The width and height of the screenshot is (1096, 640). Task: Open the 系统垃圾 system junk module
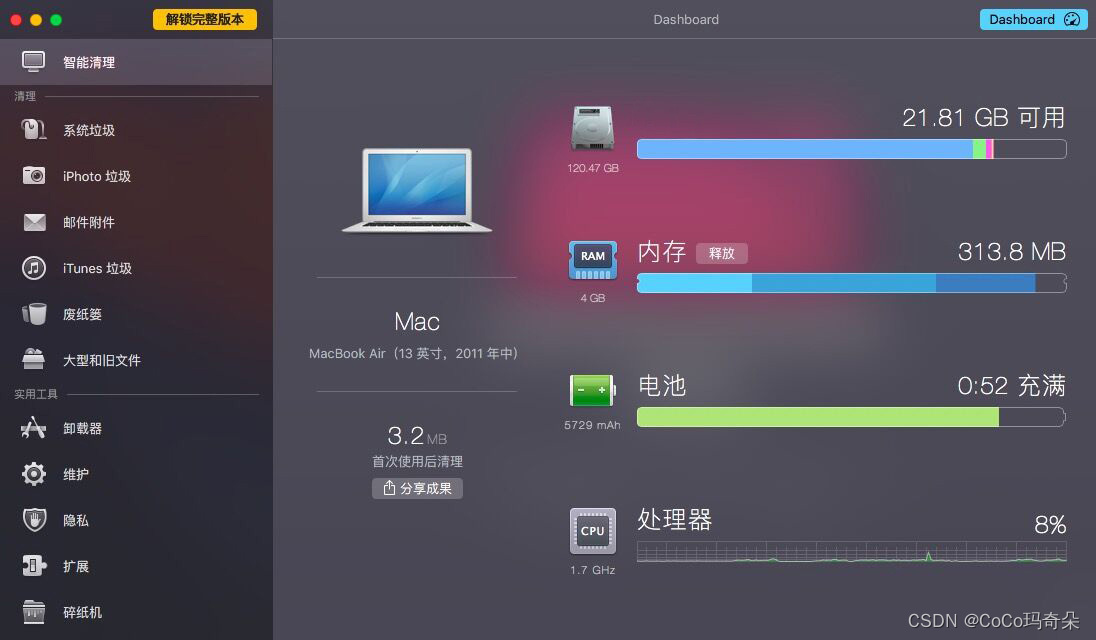pos(136,130)
